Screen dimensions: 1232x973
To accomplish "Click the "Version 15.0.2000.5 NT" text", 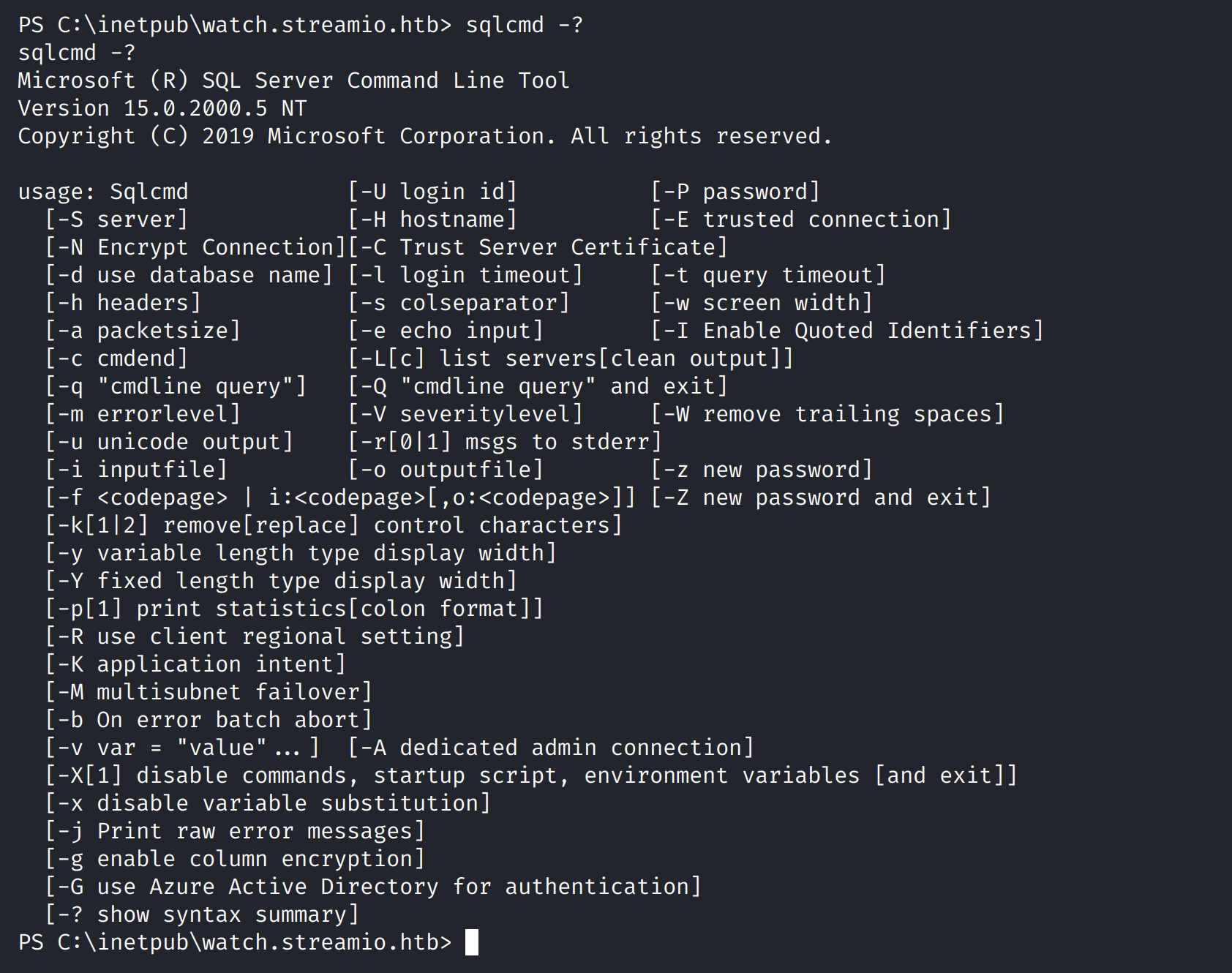I will click(162, 108).
